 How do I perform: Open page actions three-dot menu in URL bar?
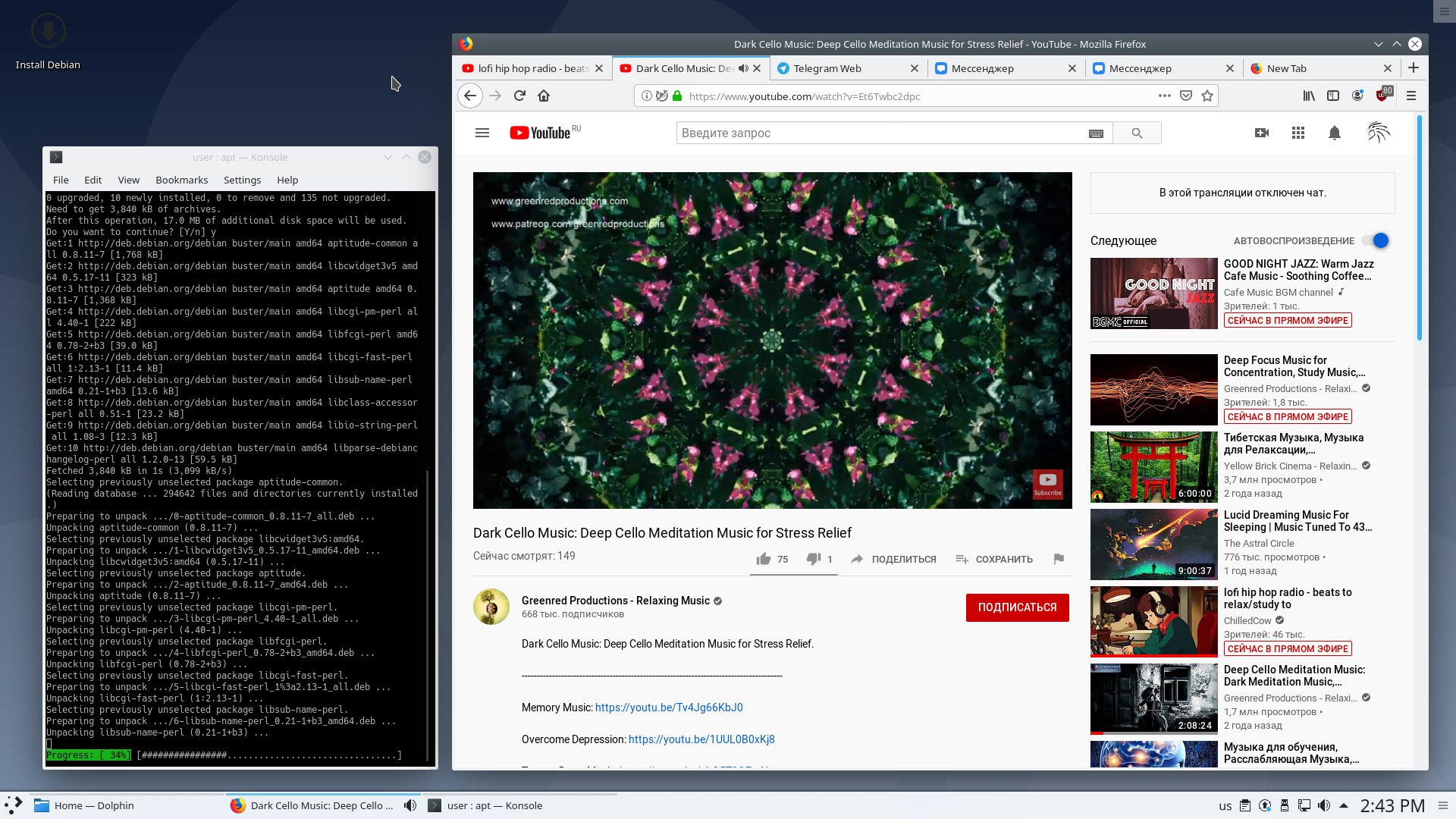(1165, 96)
